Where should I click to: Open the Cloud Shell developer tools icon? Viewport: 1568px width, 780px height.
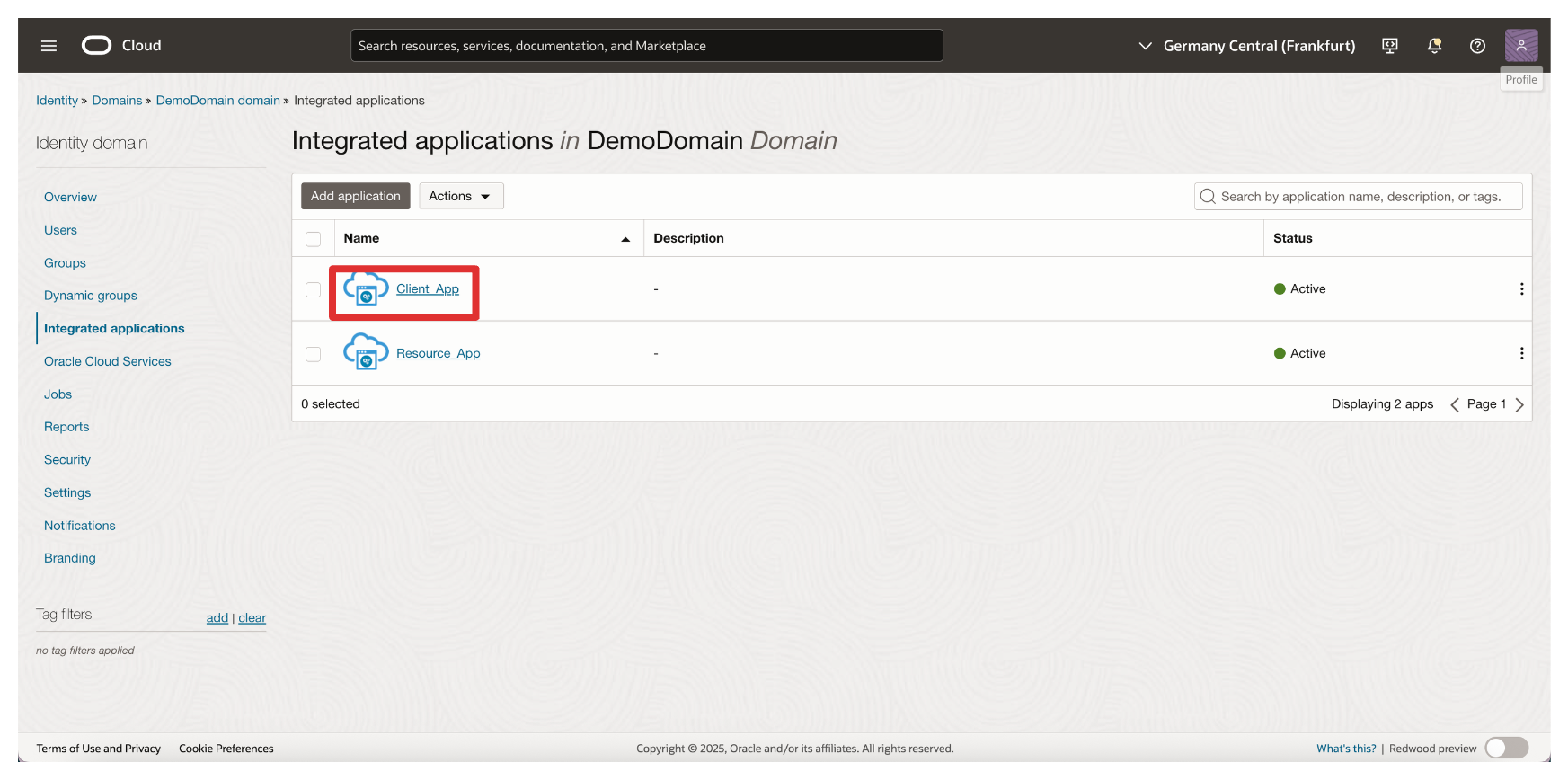[x=1389, y=46]
